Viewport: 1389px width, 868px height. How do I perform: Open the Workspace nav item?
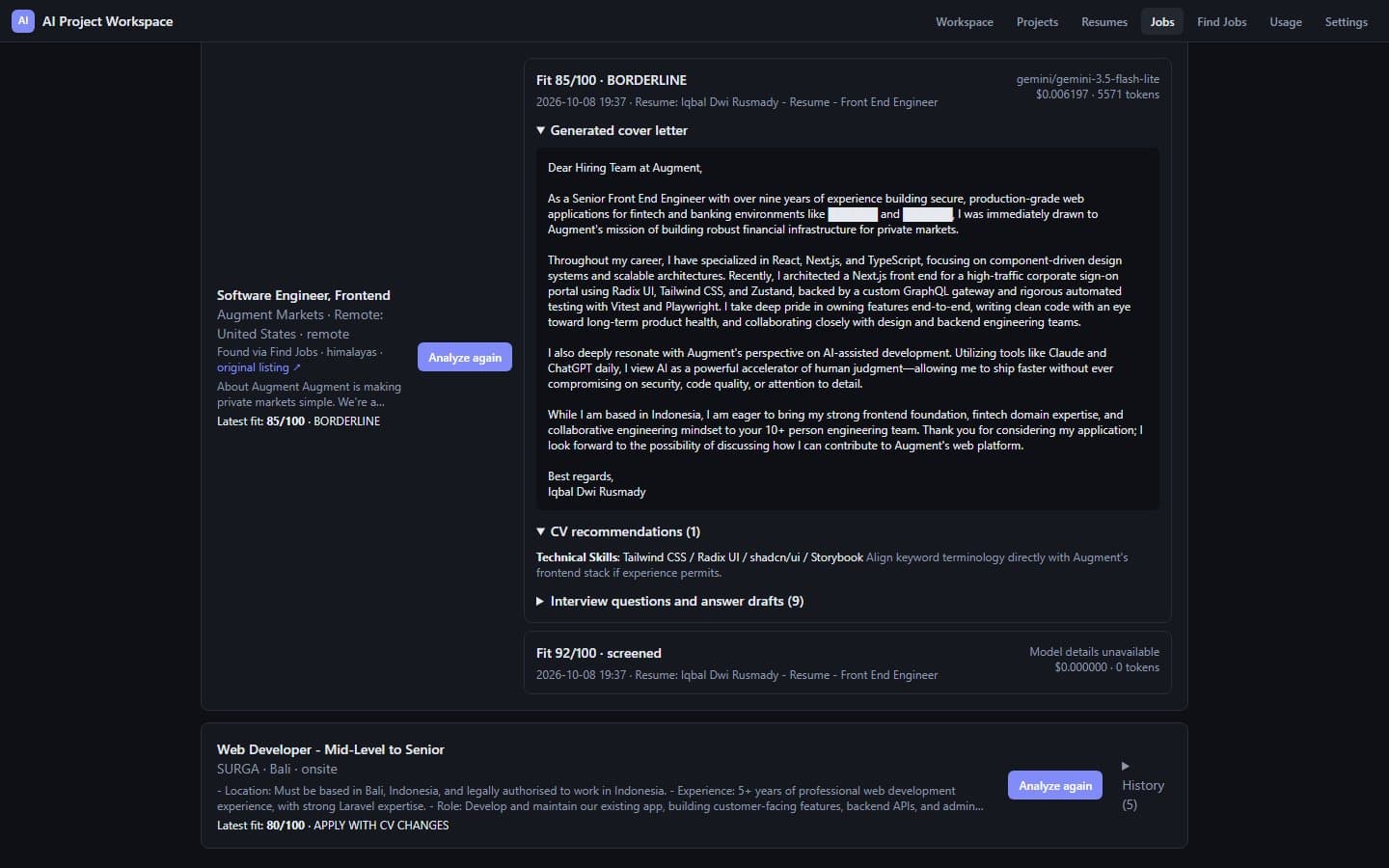(965, 21)
